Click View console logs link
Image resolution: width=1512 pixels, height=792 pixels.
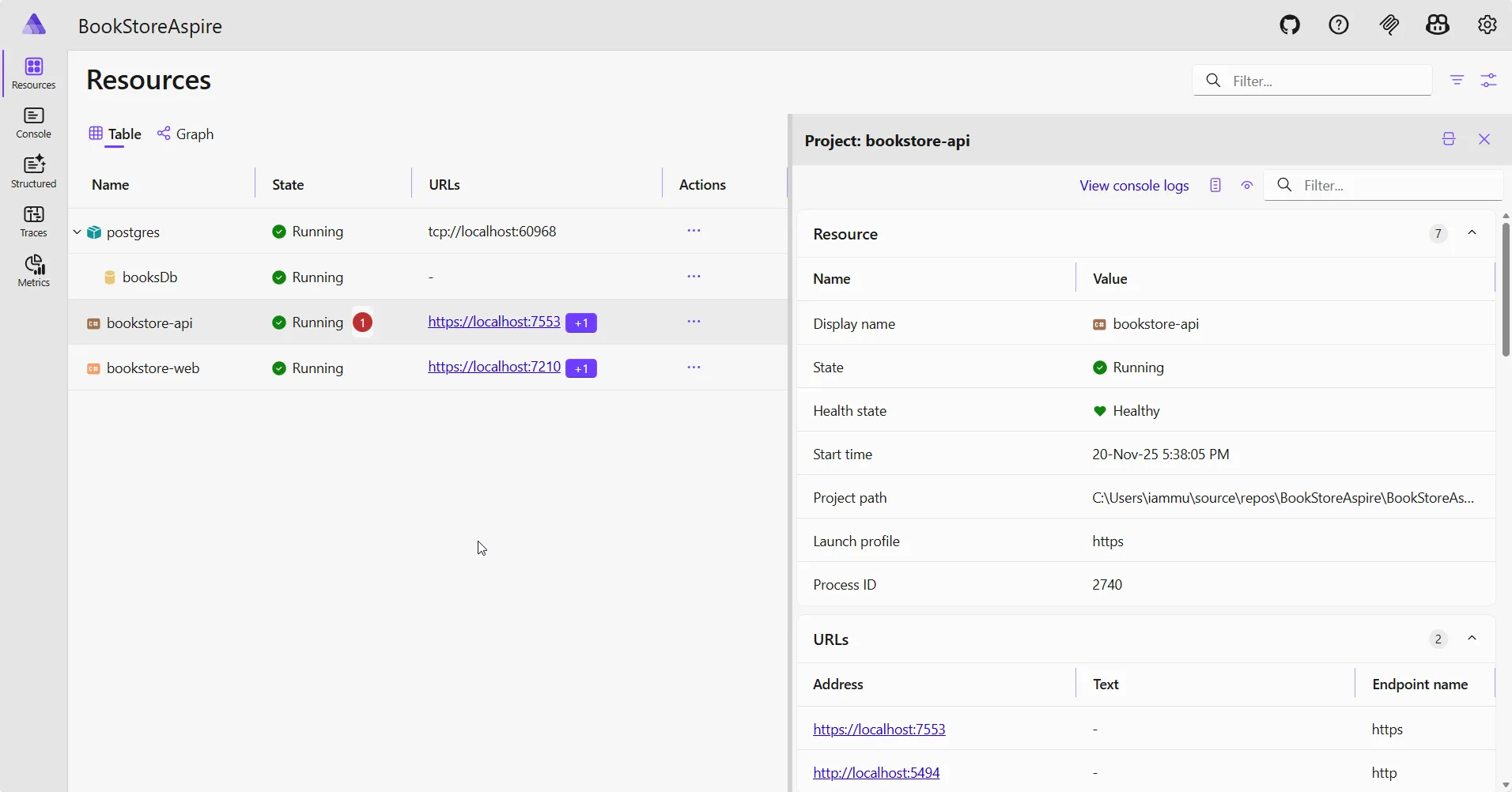click(x=1135, y=186)
